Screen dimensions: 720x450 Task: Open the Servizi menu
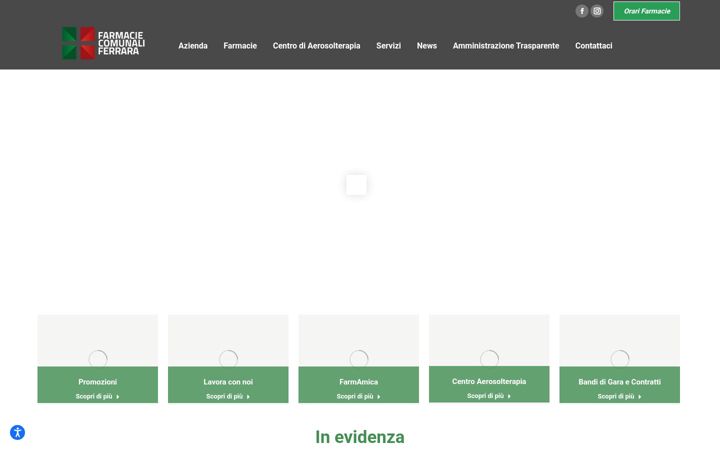tap(388, 46)
